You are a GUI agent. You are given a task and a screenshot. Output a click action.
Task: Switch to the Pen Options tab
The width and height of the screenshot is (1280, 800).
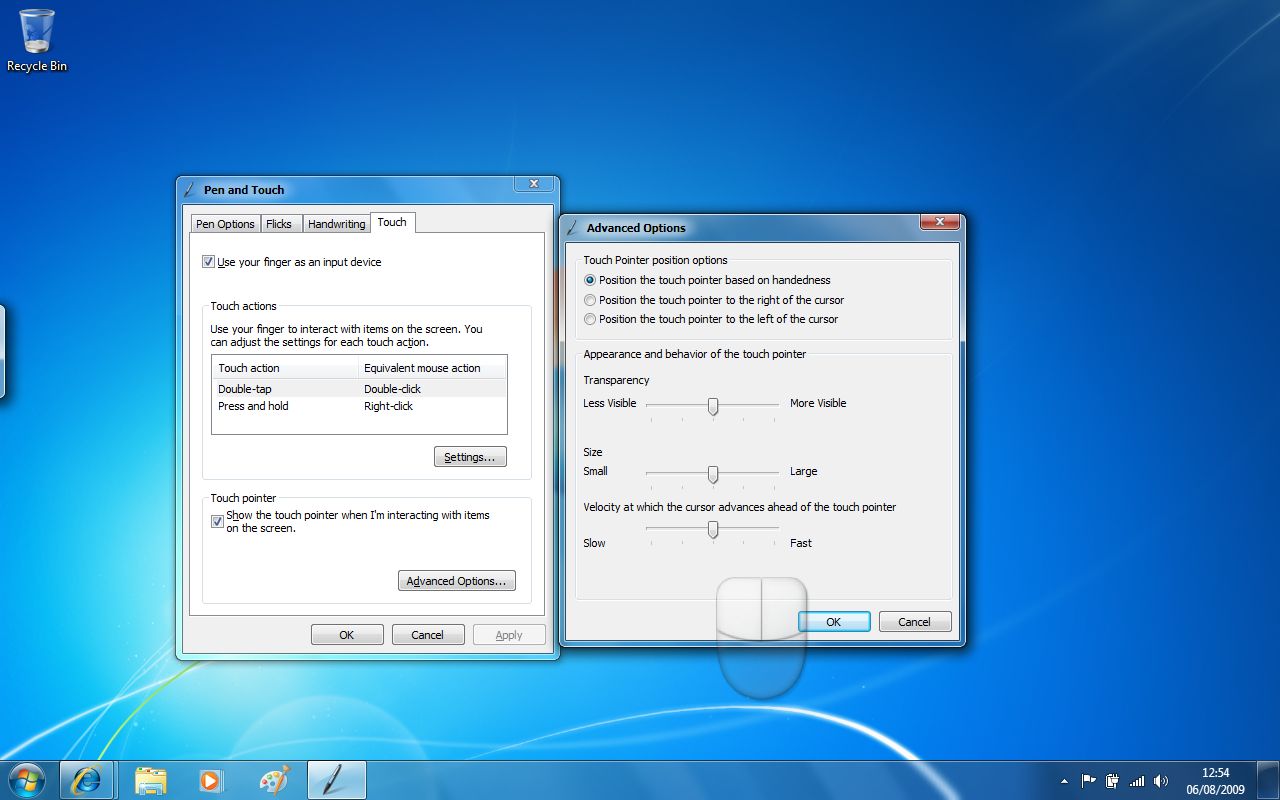[x=225, y=224]
